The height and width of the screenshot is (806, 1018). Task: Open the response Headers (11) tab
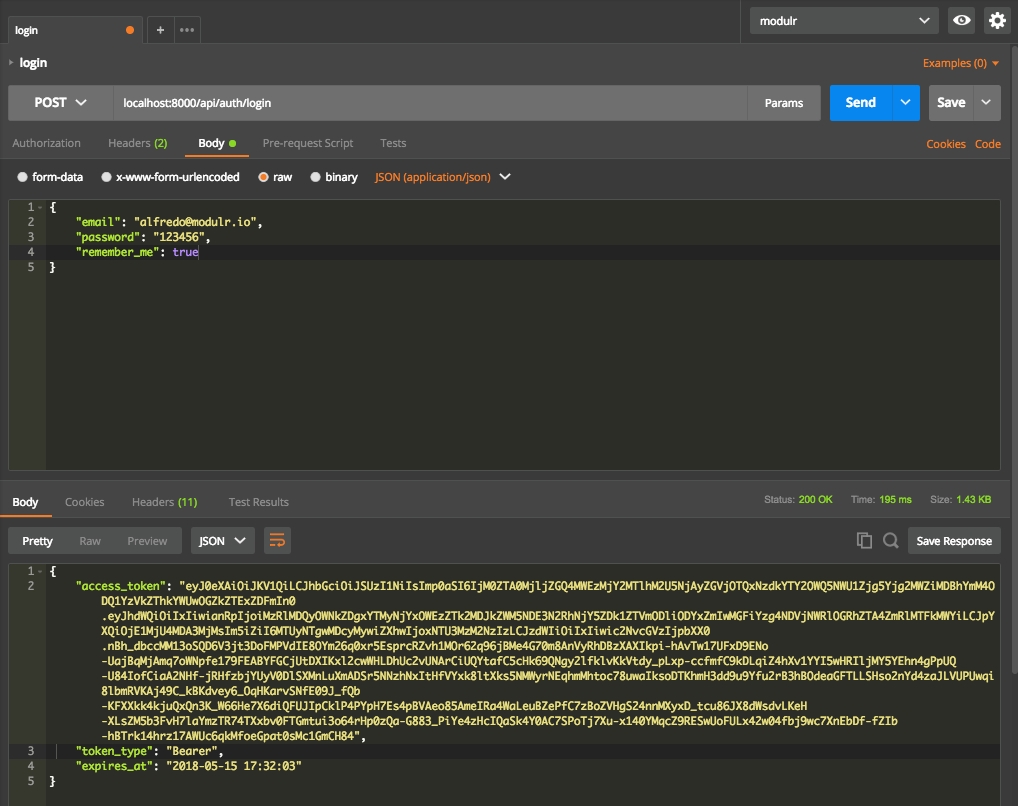coord(164,502)
